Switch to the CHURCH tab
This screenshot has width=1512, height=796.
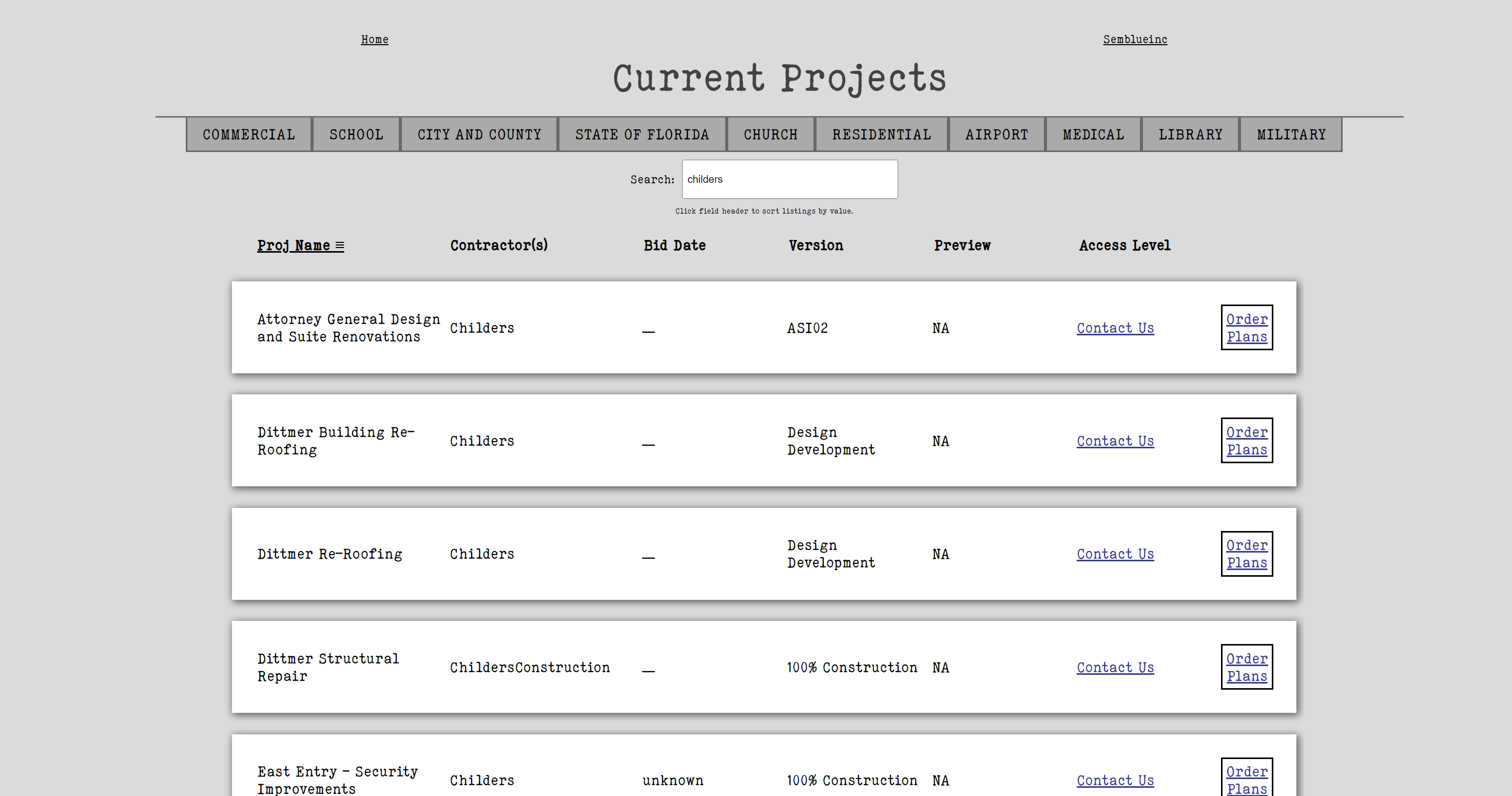point(770,135)
